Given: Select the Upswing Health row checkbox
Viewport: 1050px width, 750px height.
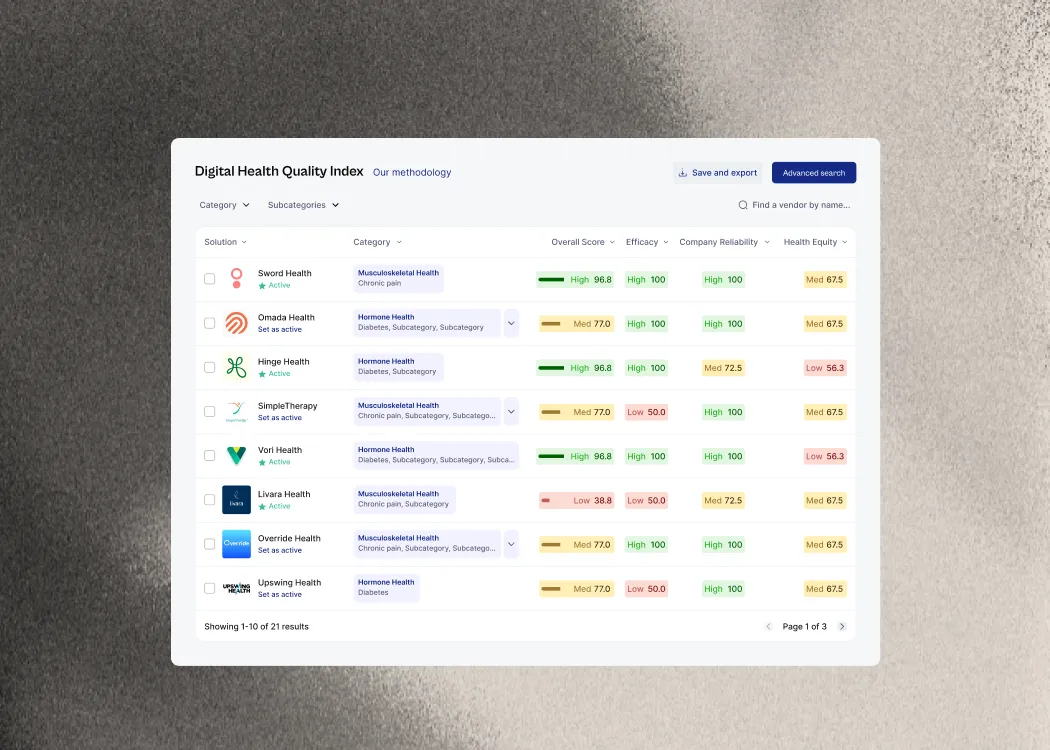Looking at the screenshot, I should pyautogui.click(x=210, y=588).
